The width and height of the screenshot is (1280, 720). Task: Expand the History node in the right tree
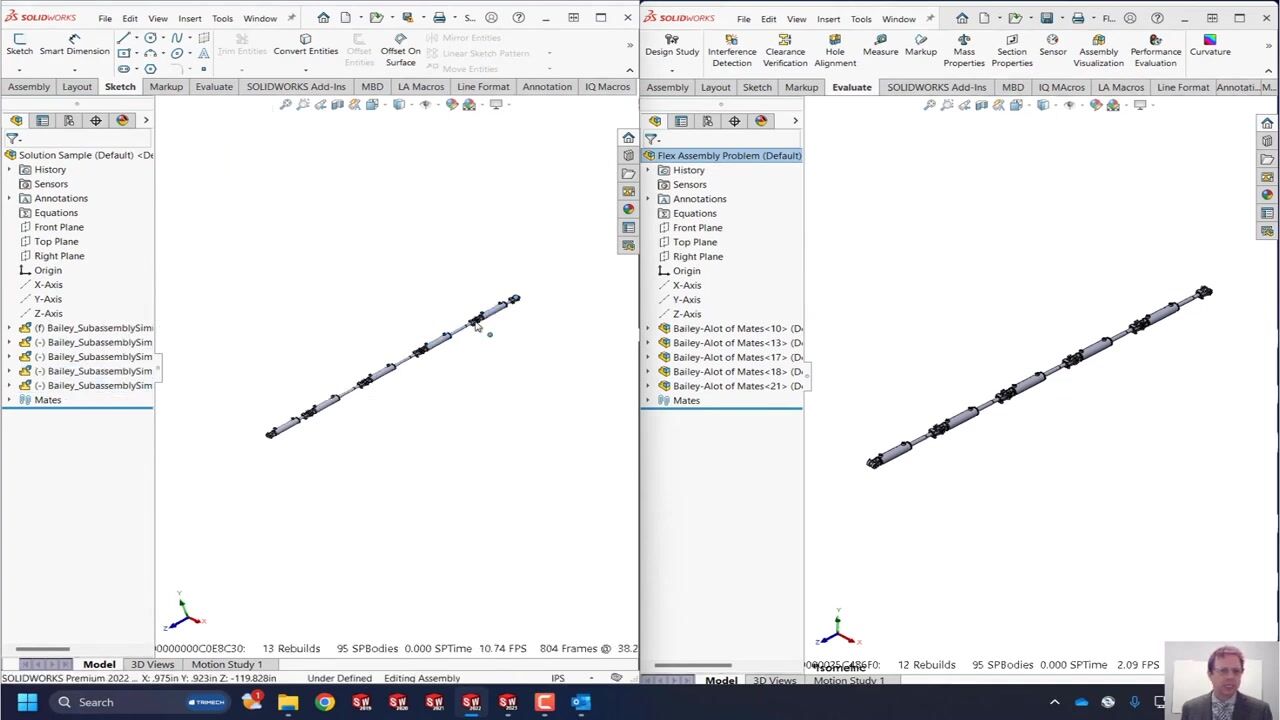pyautogui.click(x=648, y=171)
